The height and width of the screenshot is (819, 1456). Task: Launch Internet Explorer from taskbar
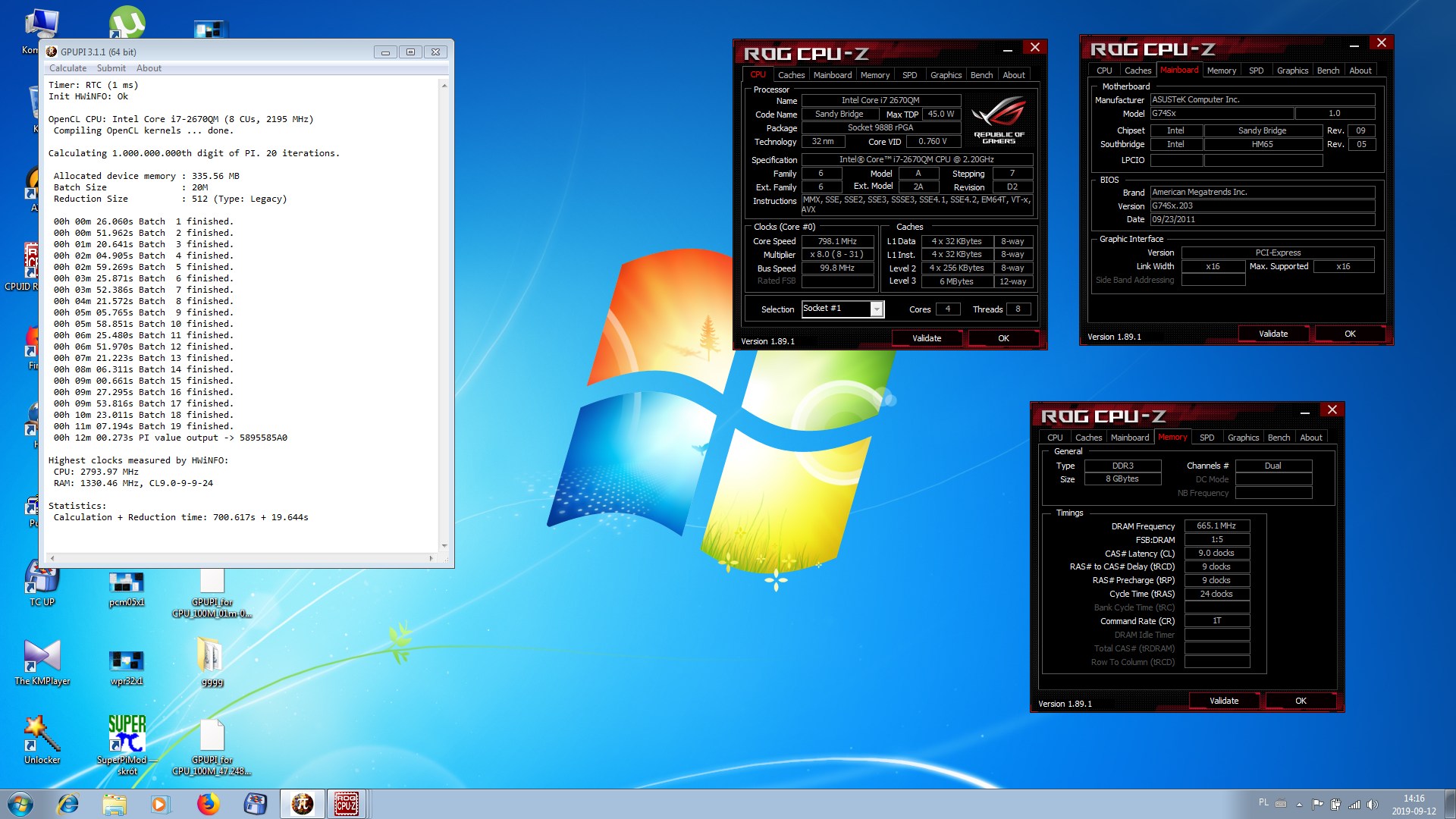(x=68, y=804)
